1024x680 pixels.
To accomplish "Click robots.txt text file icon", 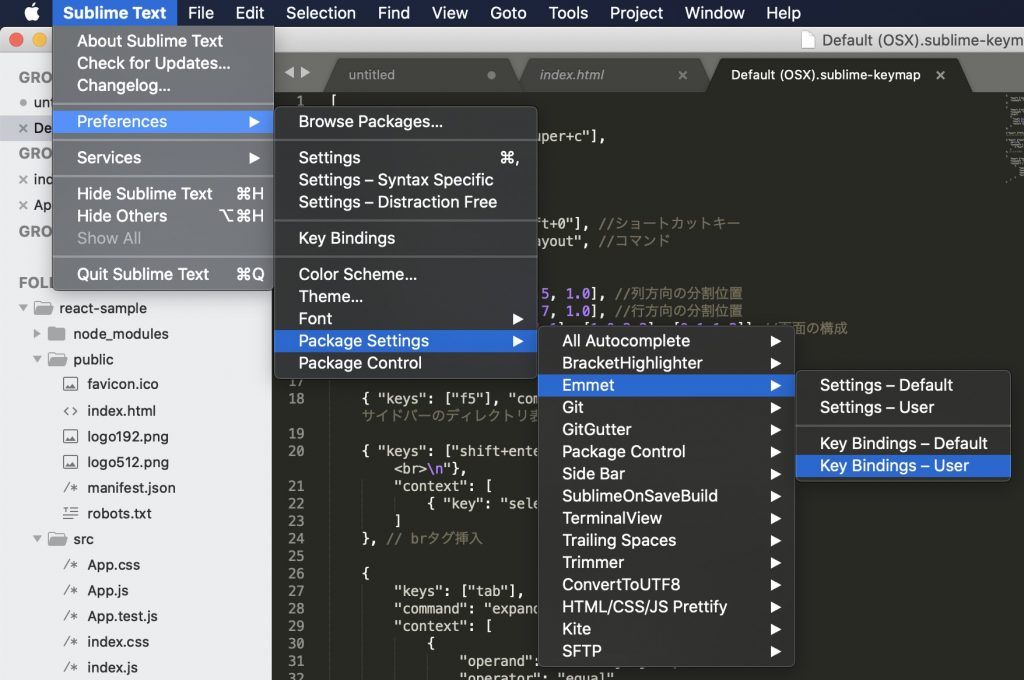I will tap(71, 513).
